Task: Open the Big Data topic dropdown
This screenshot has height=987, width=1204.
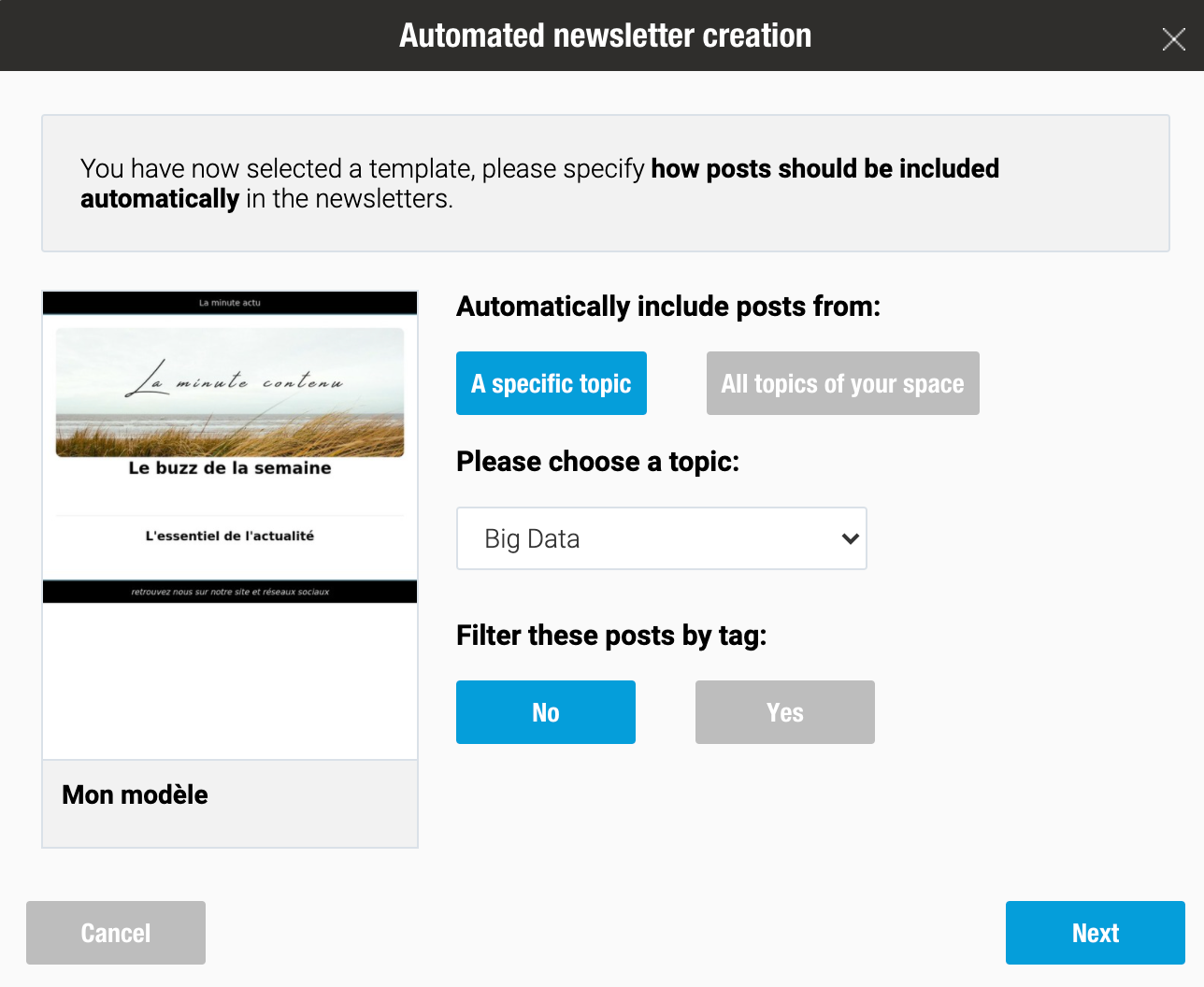Action: (662, 538)
